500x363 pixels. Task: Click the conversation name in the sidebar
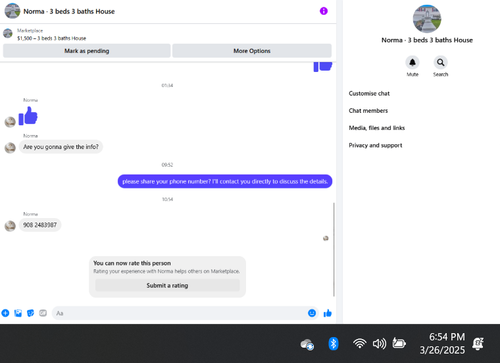(x=427, y=40)
